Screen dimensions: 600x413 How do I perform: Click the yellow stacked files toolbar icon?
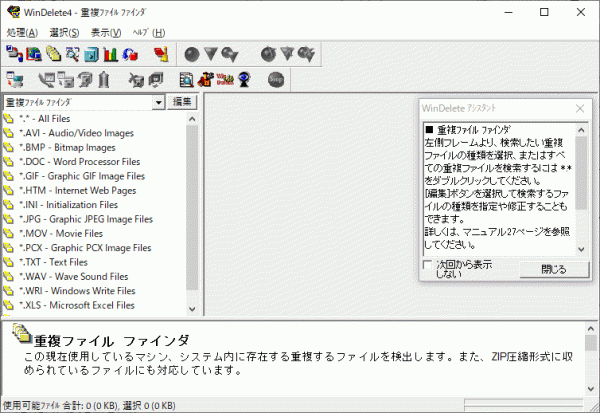coord(53,53)
